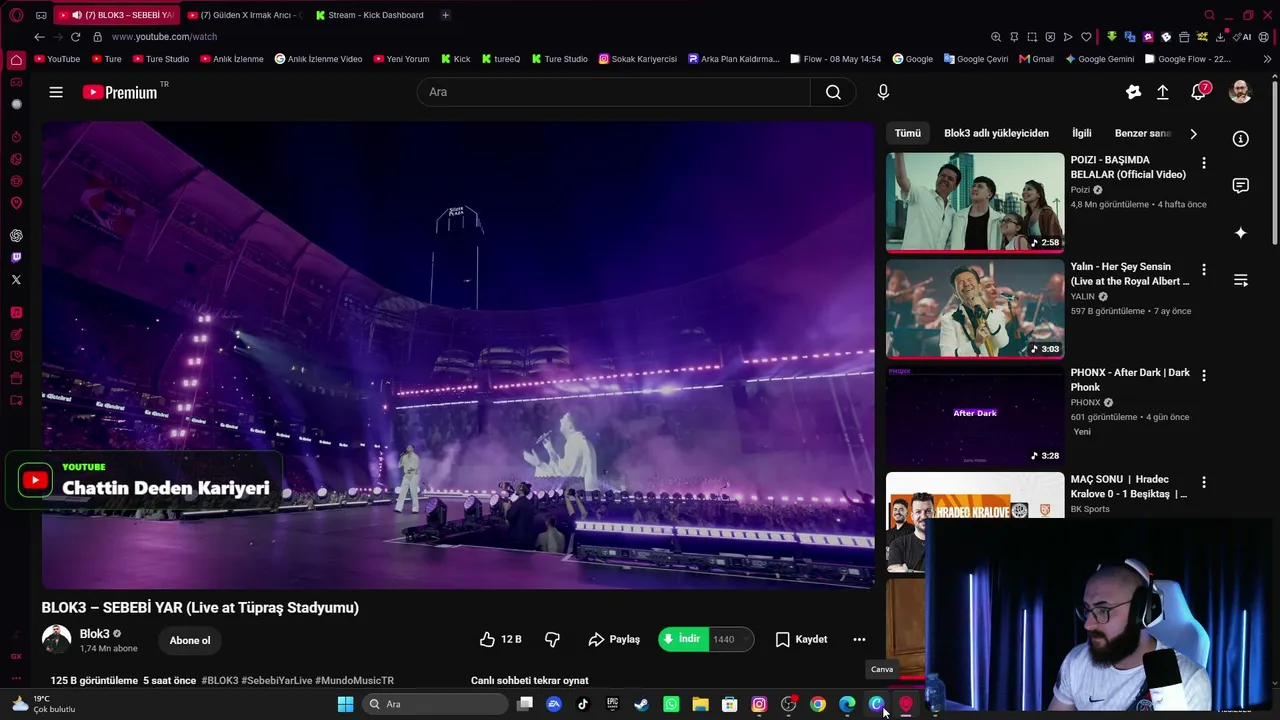1280x720 pixels.
Task: Save the video with Kaydet
Action: tap(801, 639)
